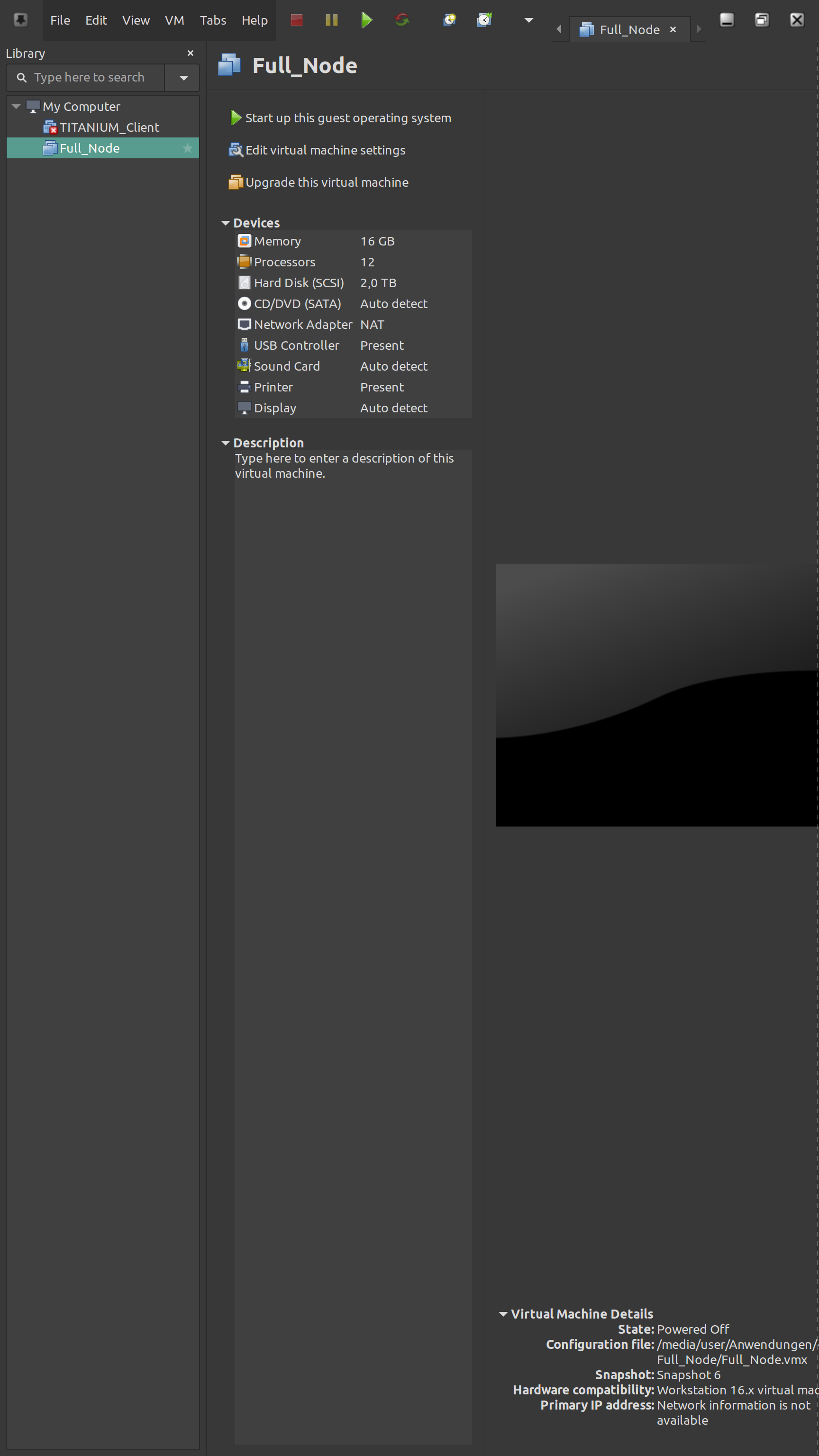Restore down the window
This screenshot has width=819, height=1456.
tap(762, 20)
